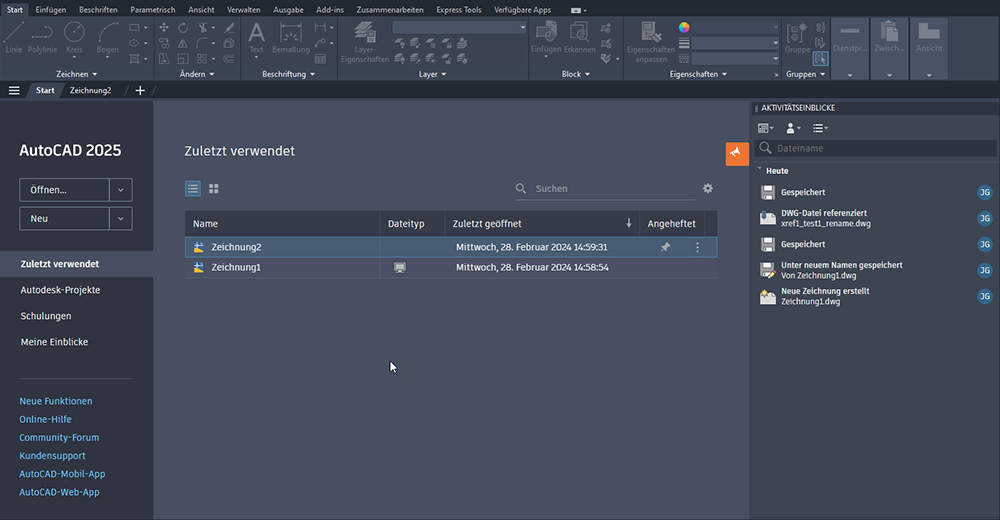Toggle group selection on/off in Gruppen
Image resolution: width=1000 pixels, height=520 pixels.
820,59
